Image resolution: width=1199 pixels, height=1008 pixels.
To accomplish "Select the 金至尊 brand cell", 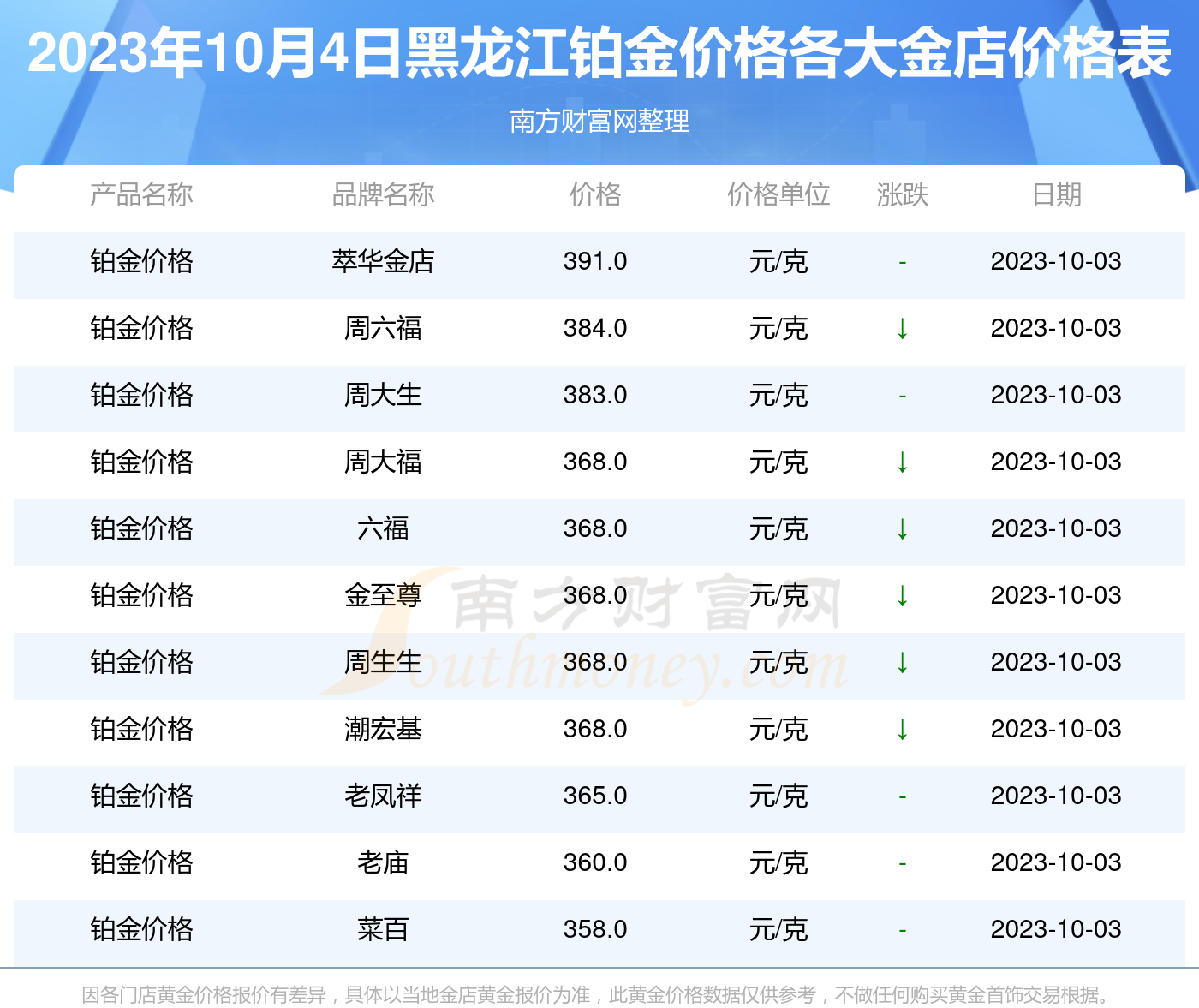I will [383, 595].
